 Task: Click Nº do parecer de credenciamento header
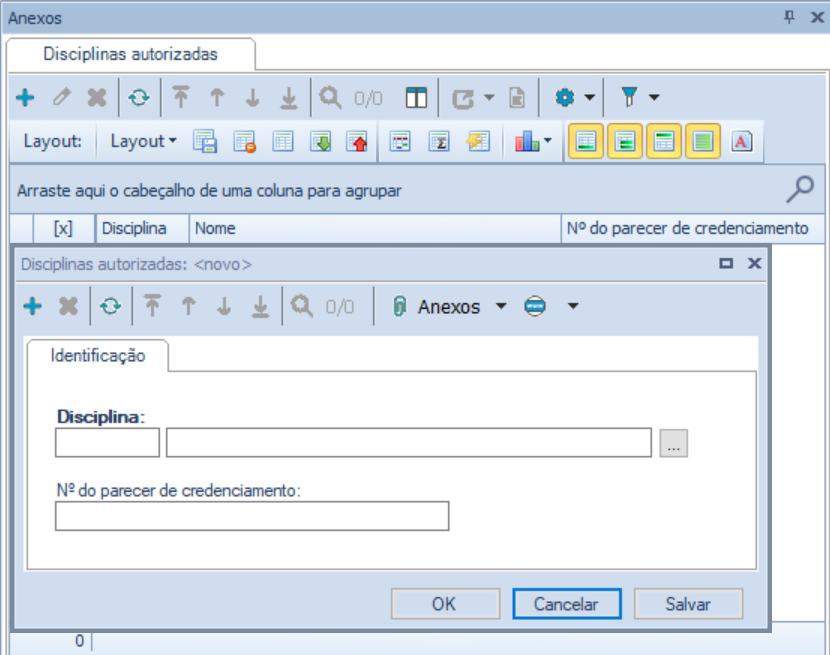click(x=693, y=228)
